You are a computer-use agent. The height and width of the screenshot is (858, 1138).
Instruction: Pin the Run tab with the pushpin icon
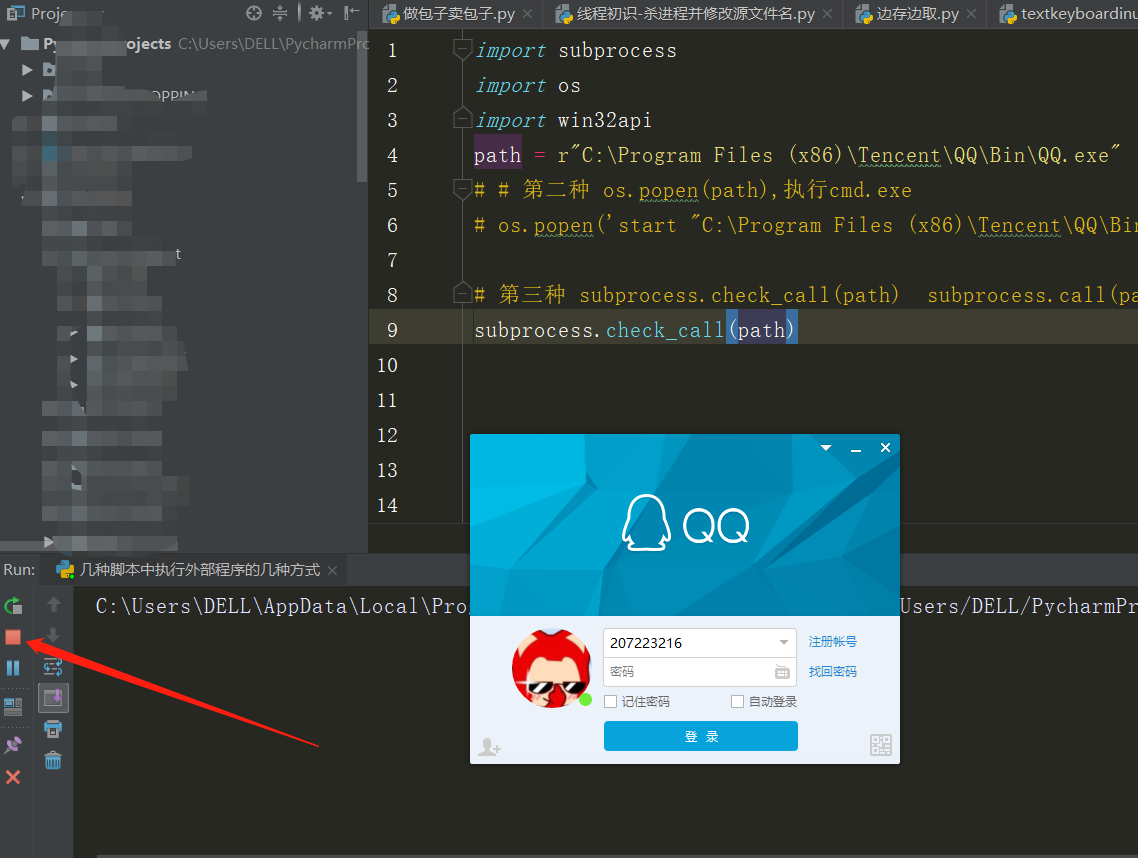pyautogui.click(x=13, y=745)
